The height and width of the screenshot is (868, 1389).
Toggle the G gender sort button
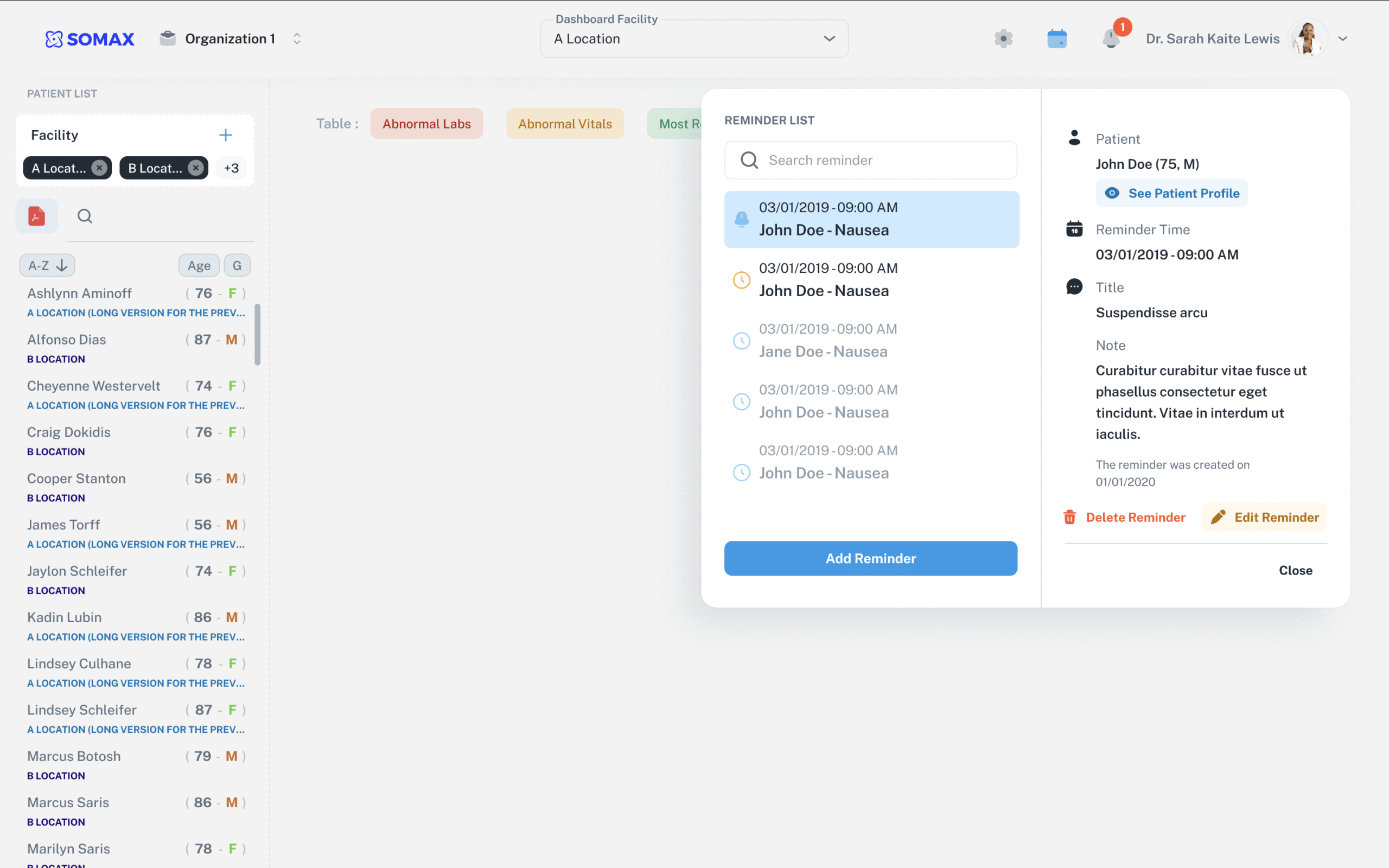pos(237,265)
